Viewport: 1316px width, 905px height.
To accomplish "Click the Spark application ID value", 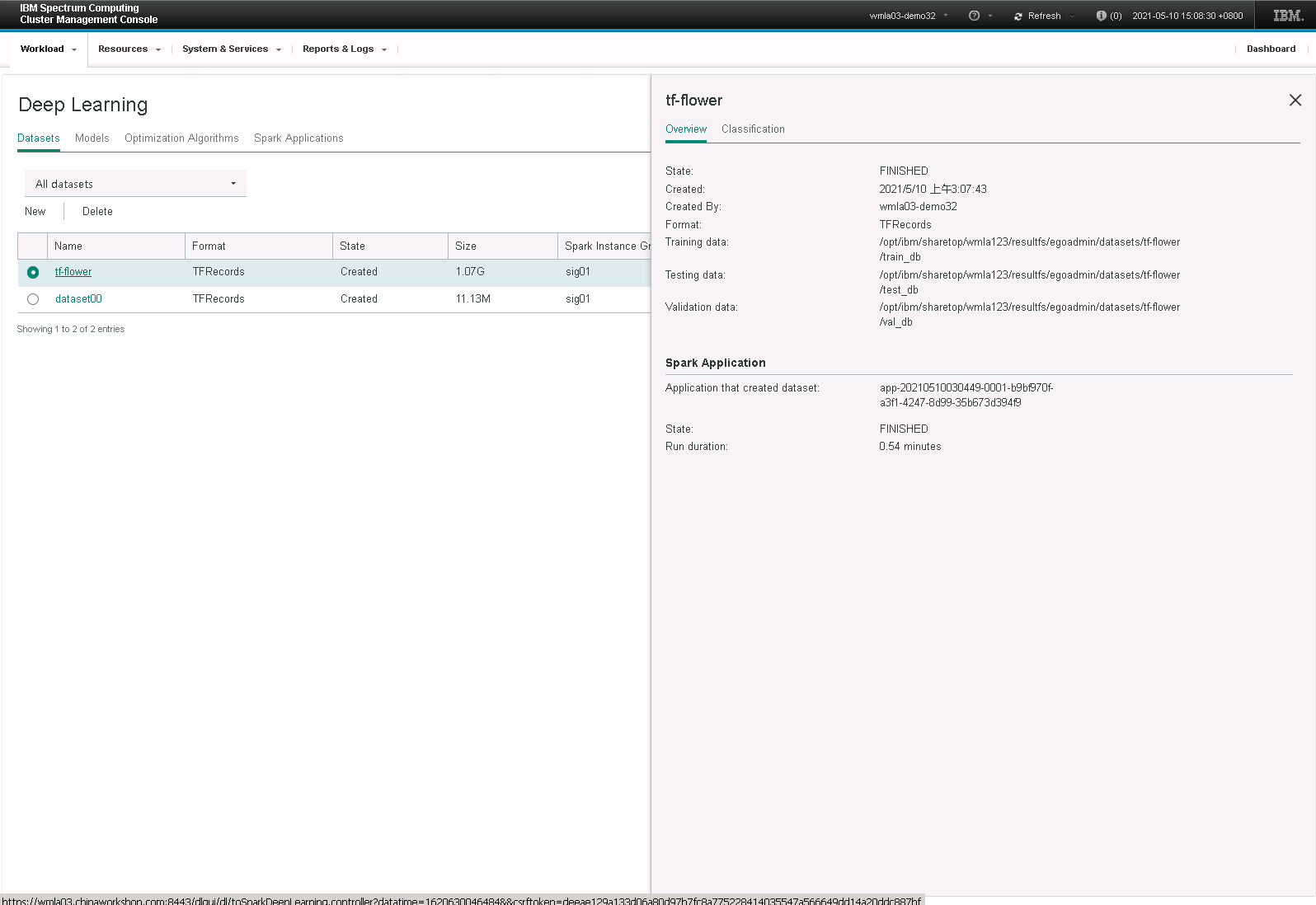I will click(x=966, y=396).
